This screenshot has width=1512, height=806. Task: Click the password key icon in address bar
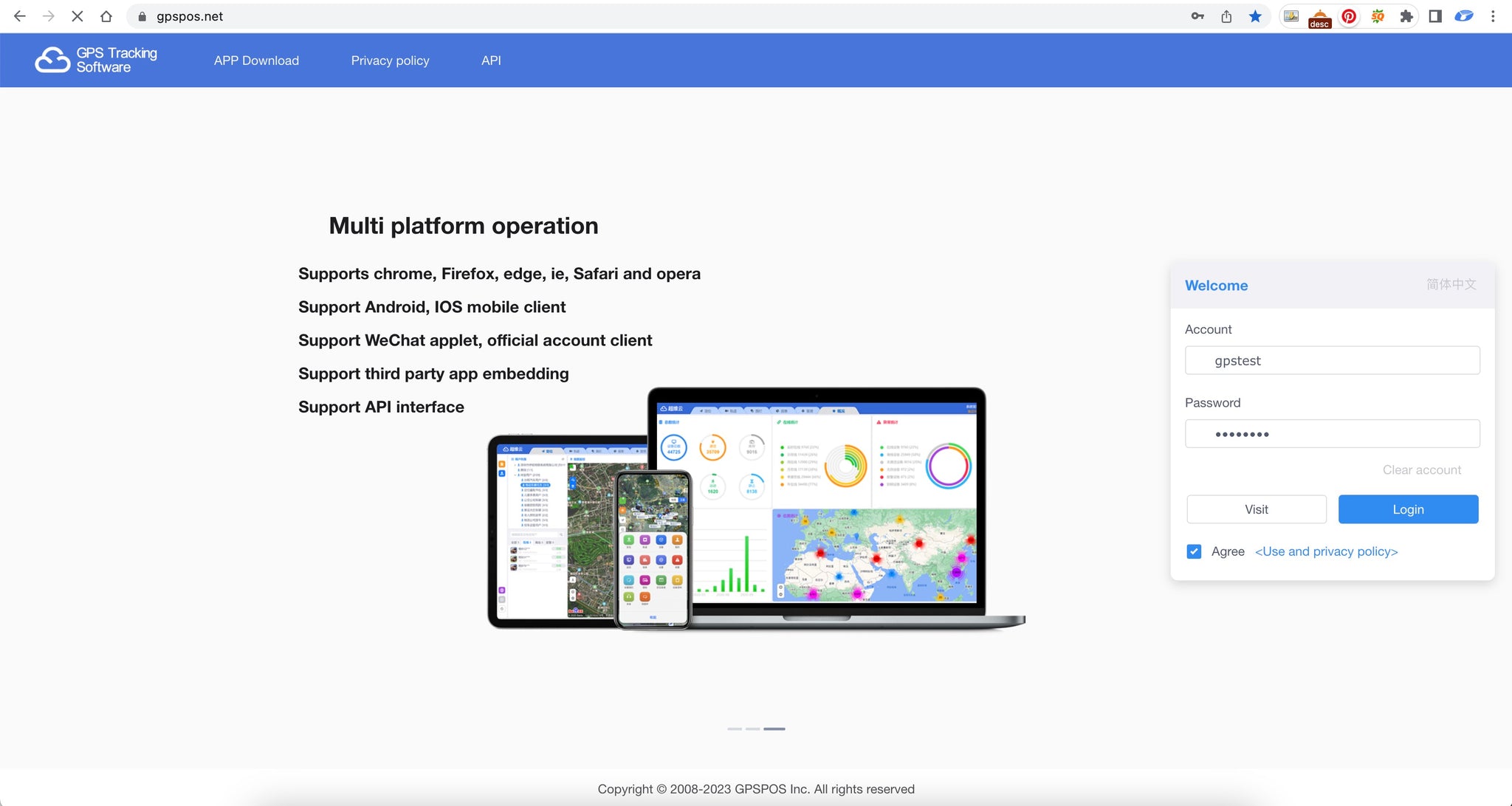tap(1197, 16)
